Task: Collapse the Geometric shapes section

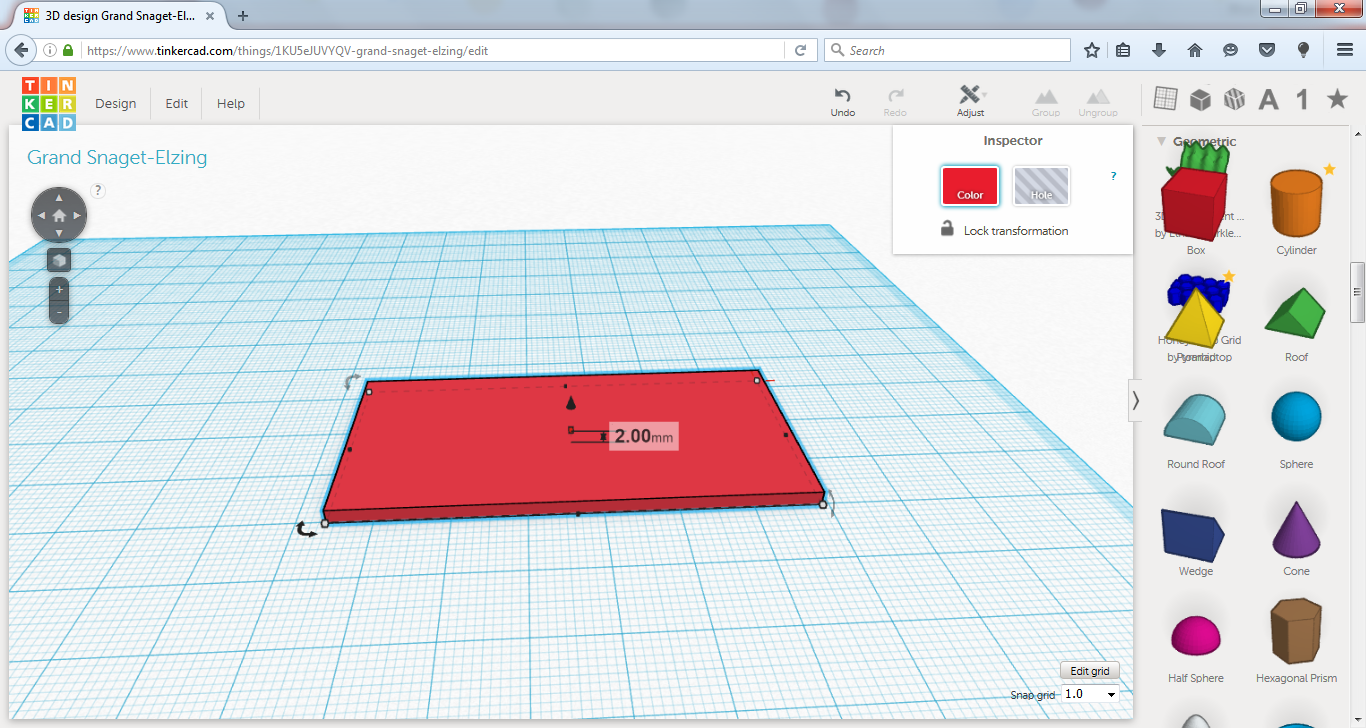Action: [1162, 141]
